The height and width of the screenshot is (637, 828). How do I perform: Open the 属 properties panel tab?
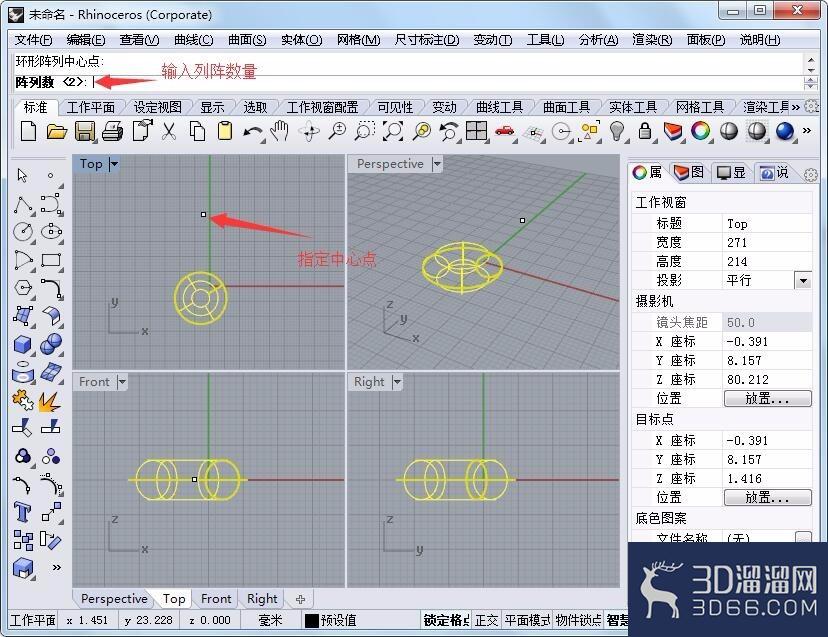[648, 172]
